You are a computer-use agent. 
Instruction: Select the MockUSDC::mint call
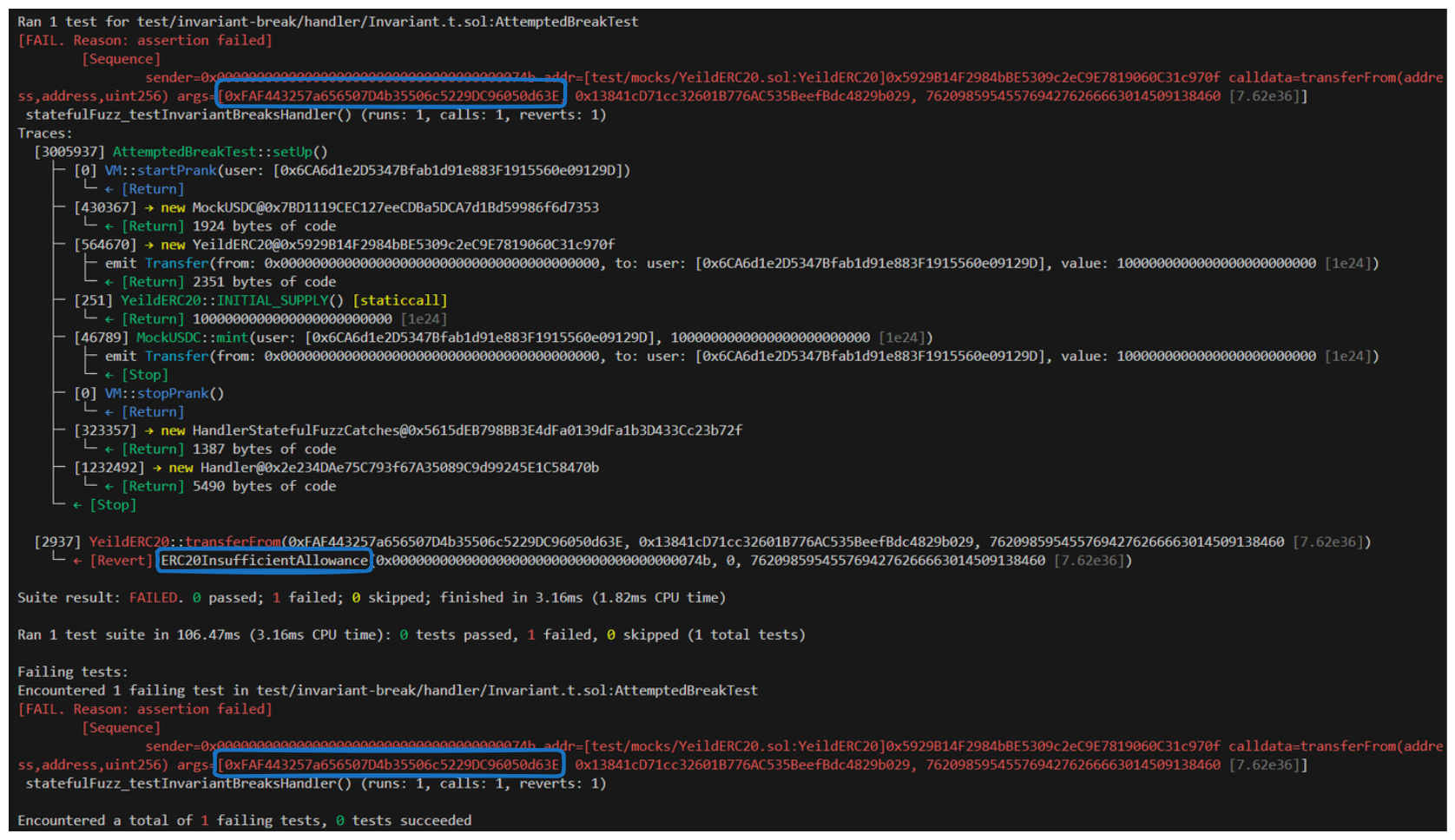pos(192,338)
